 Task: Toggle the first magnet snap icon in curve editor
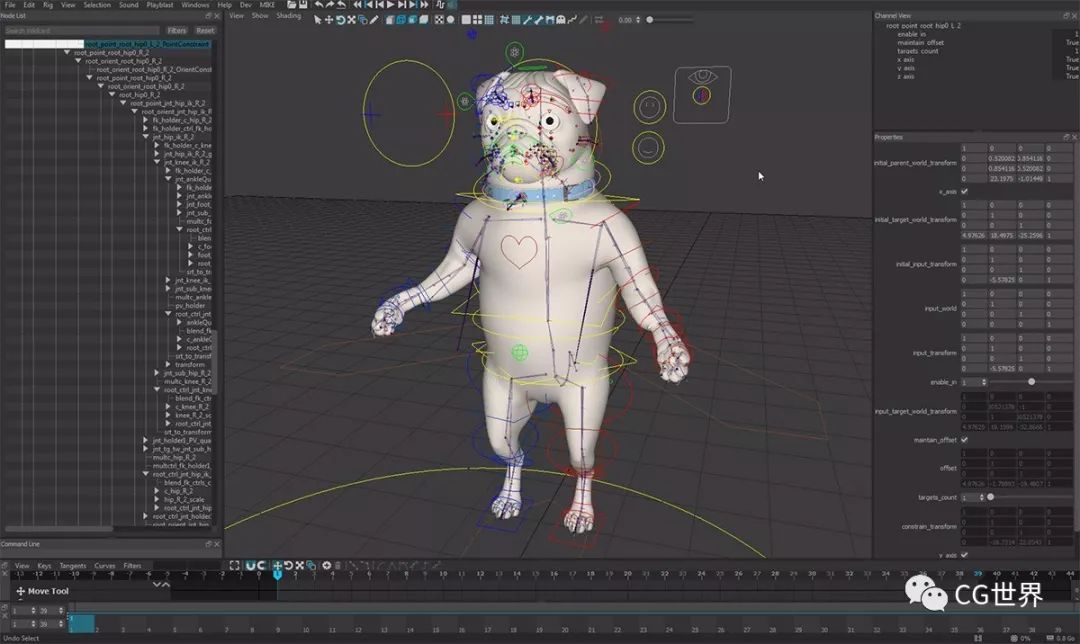tap(251, 565)
